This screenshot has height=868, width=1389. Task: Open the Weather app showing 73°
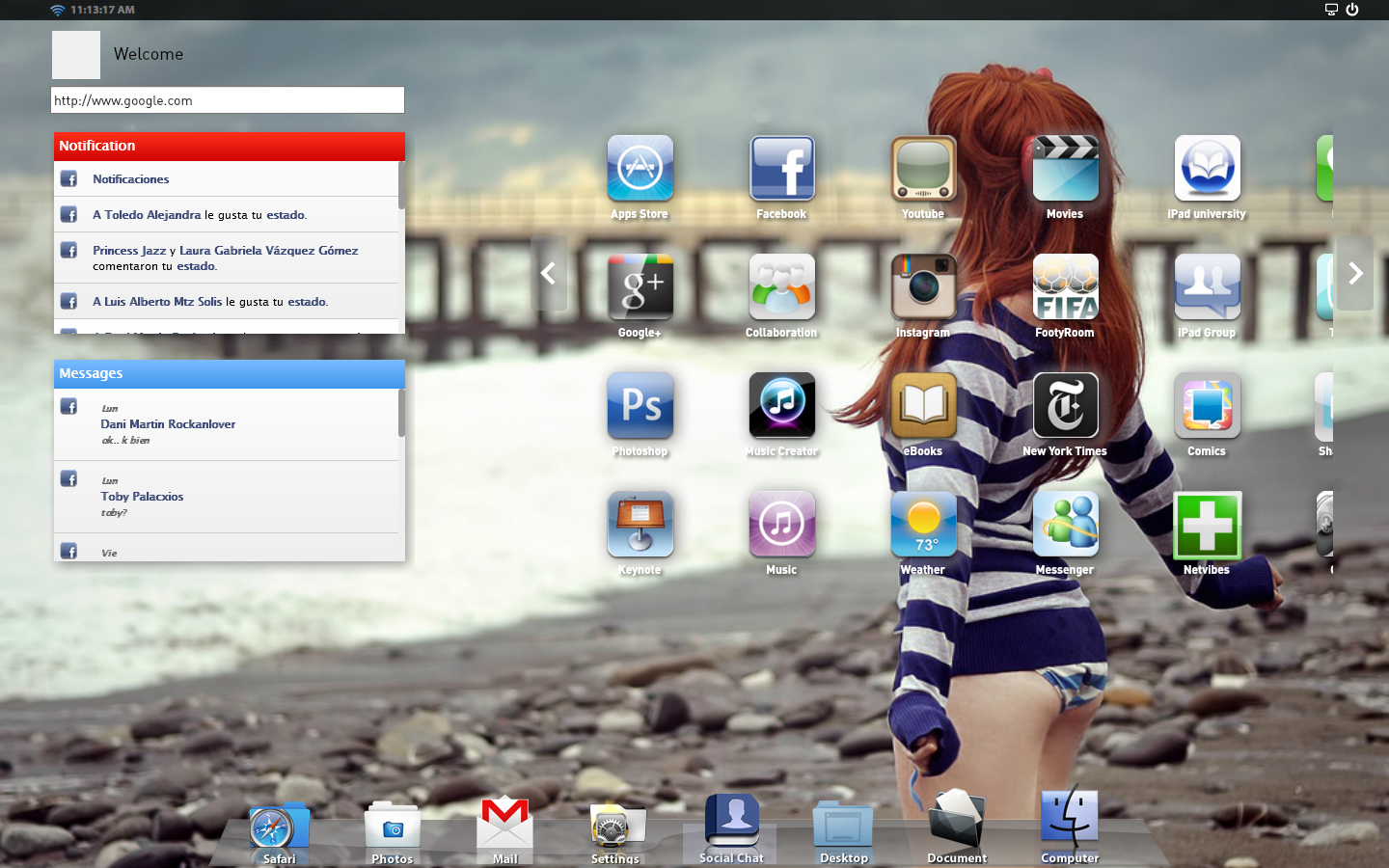923,524
